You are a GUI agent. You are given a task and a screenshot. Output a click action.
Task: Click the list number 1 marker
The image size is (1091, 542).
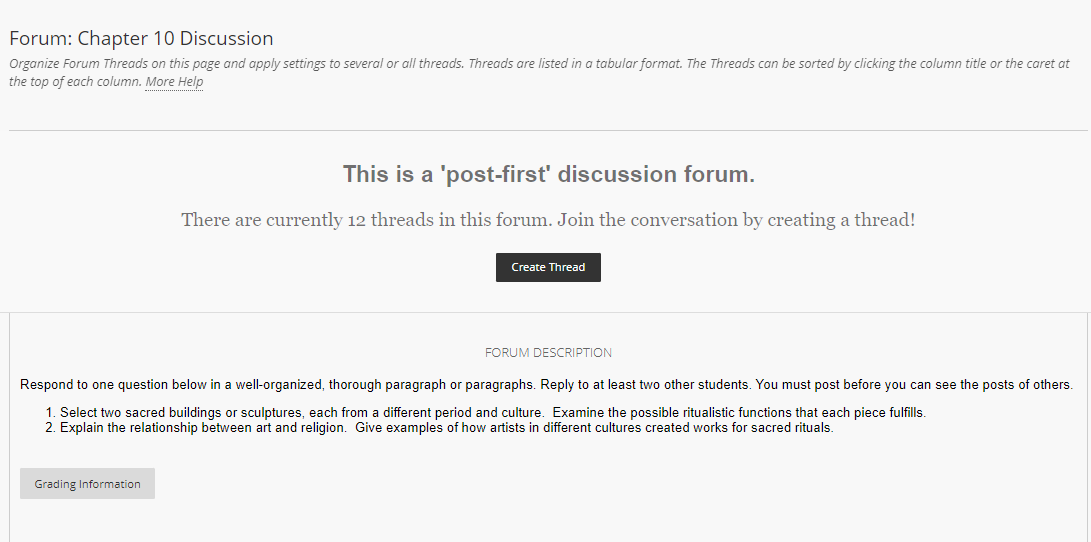(50, 413)
